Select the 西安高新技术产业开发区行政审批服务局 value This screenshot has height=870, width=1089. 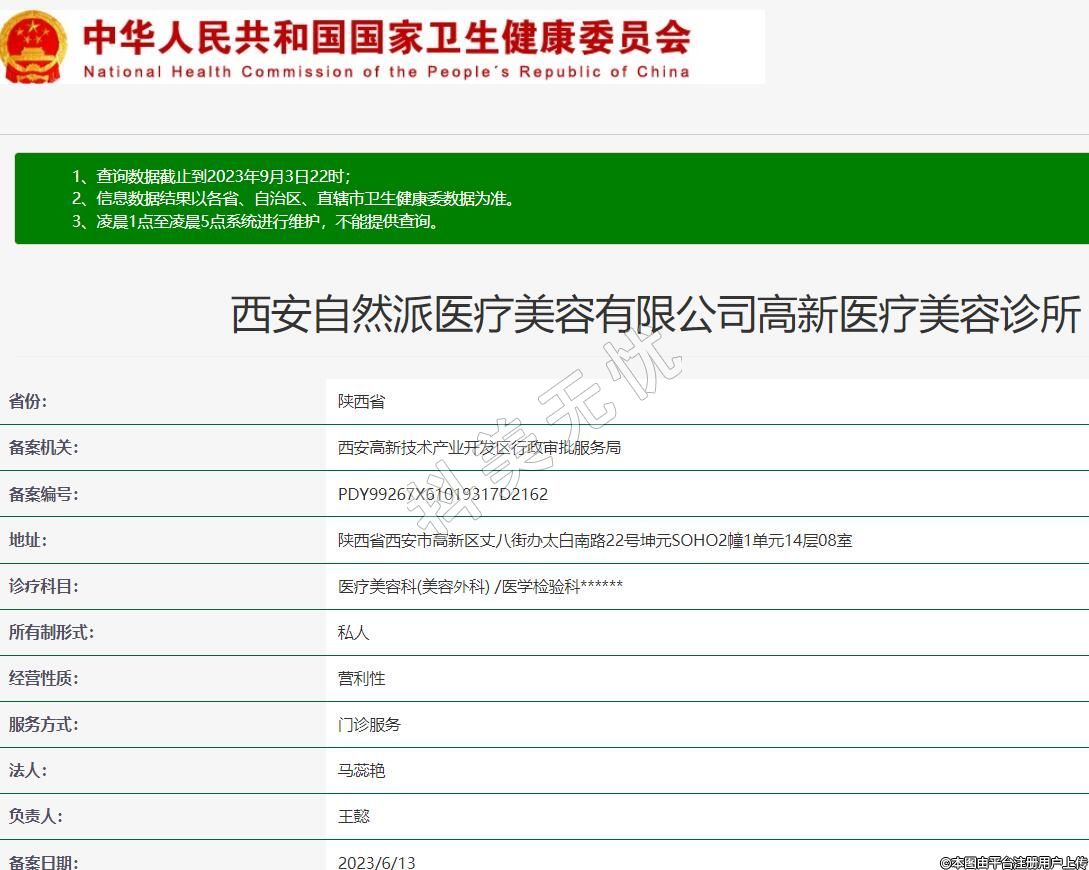tap(479, 448)
